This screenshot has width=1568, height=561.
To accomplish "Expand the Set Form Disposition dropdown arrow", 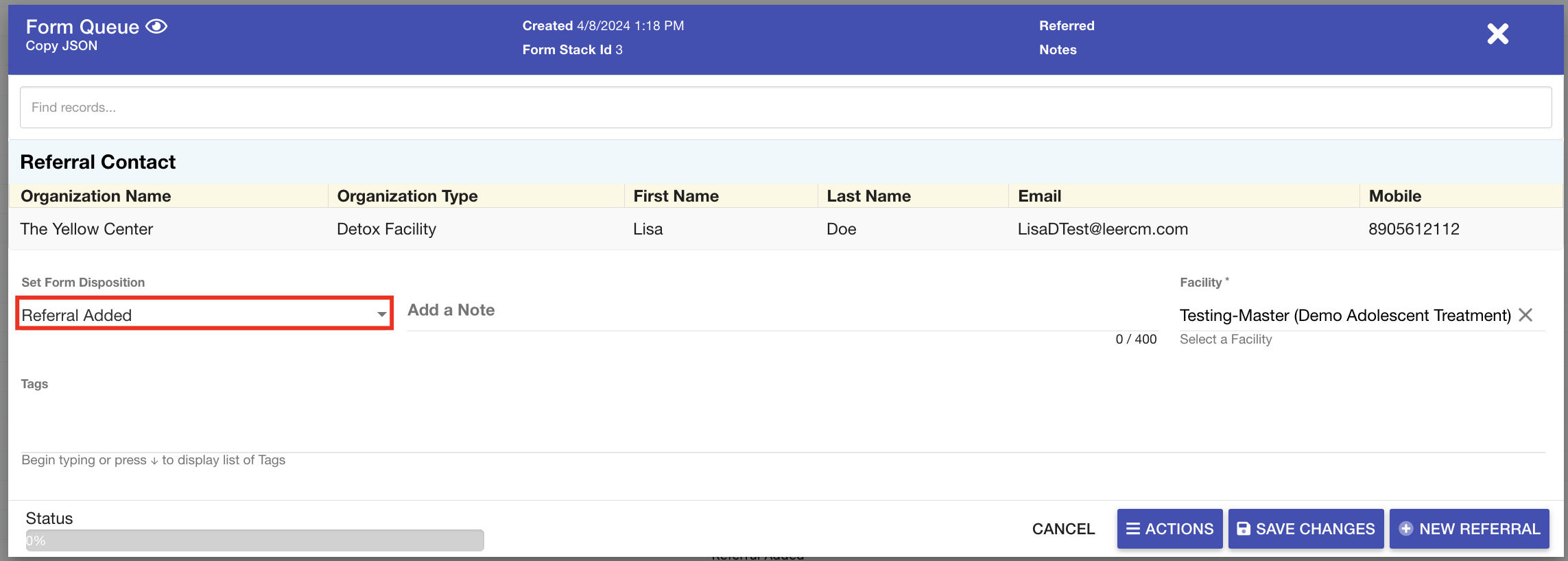I will [x=381, y=315].
